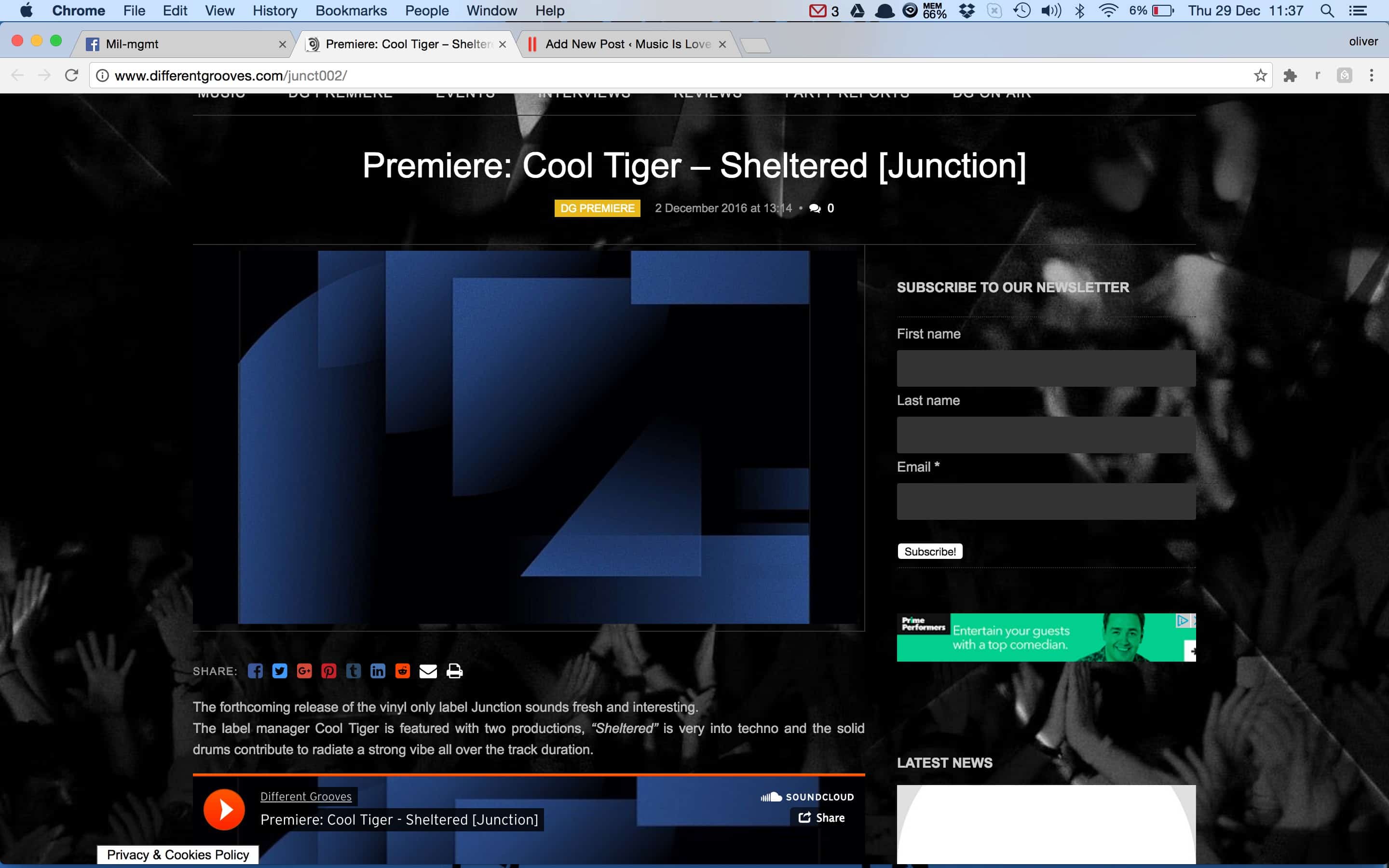
Task: Click the SoundCloud Share button
Action: click(821, 817)
